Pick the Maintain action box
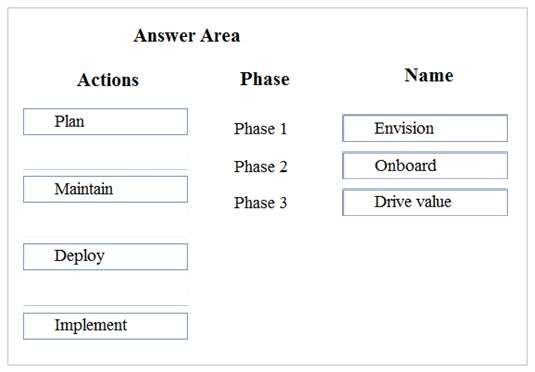 pyautogui.click(x=105, y=189)
